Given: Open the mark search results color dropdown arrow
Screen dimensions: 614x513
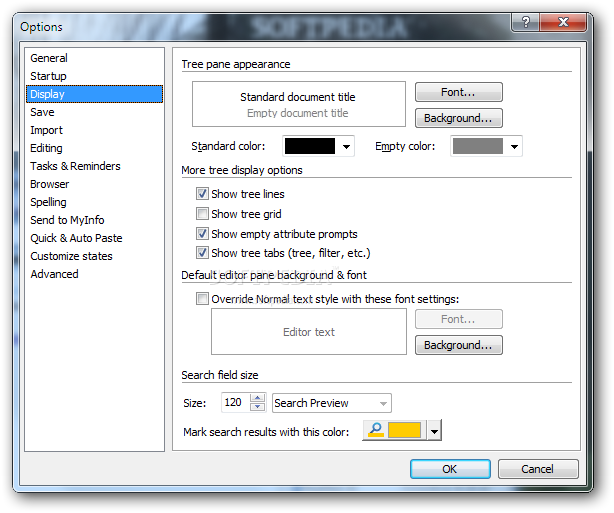Looking at the screenshot, I should coord(434,430).
